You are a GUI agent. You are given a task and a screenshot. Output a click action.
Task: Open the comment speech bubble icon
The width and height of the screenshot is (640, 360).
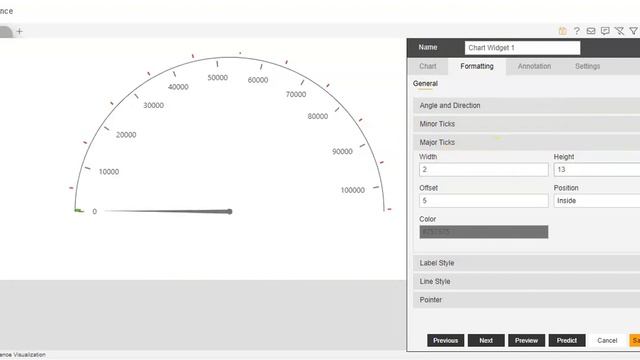click(605, 31)
